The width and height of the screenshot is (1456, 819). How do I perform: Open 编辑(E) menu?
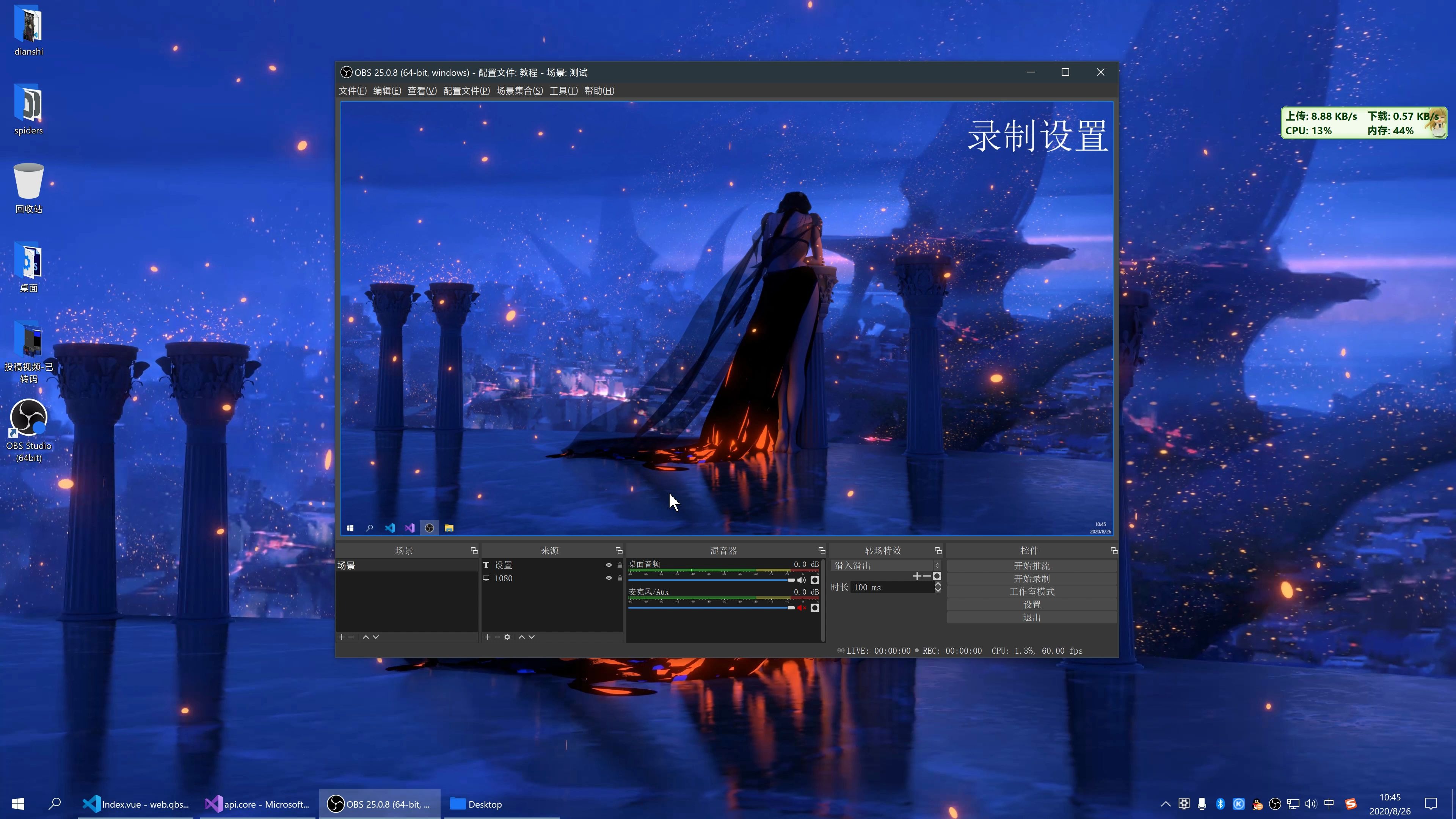387,91
